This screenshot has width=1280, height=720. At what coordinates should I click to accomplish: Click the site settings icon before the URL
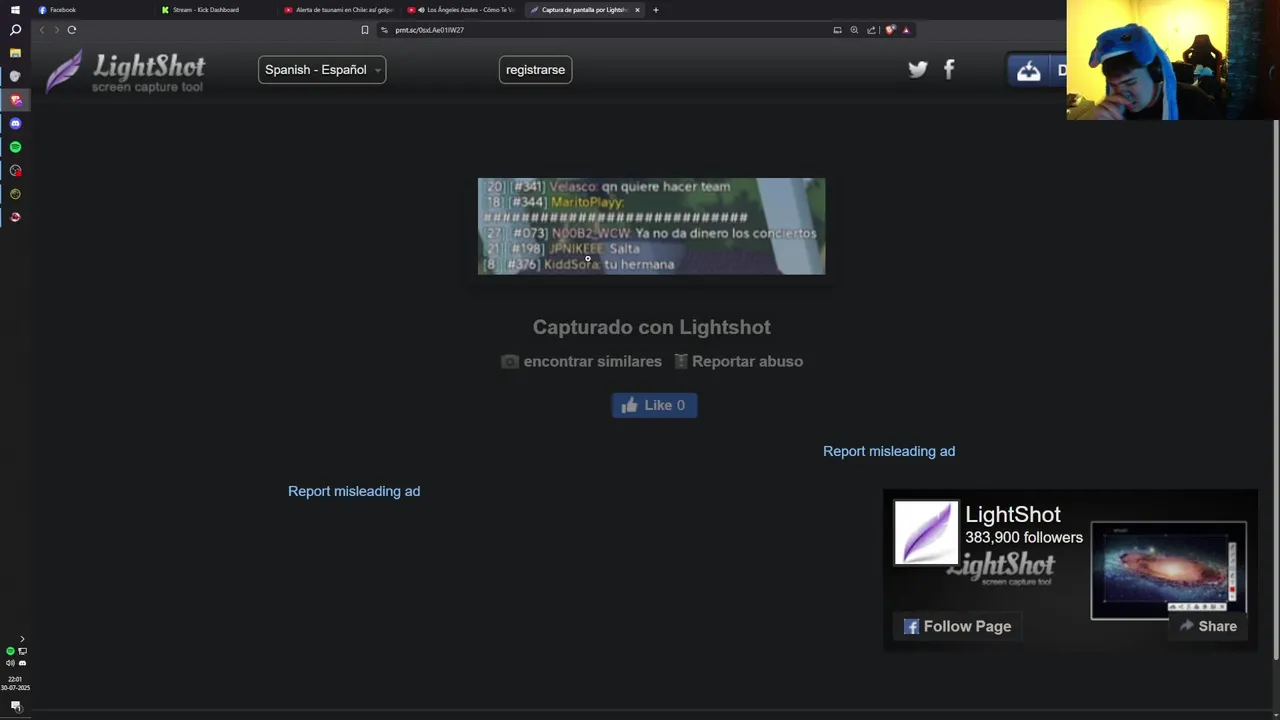[384, 30]
